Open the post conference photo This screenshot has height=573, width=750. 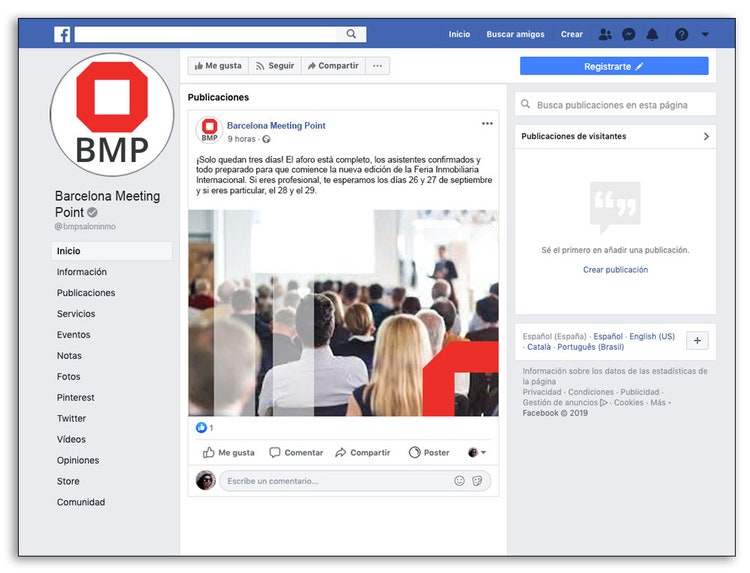pyautogui.click(x=343, y=313)
